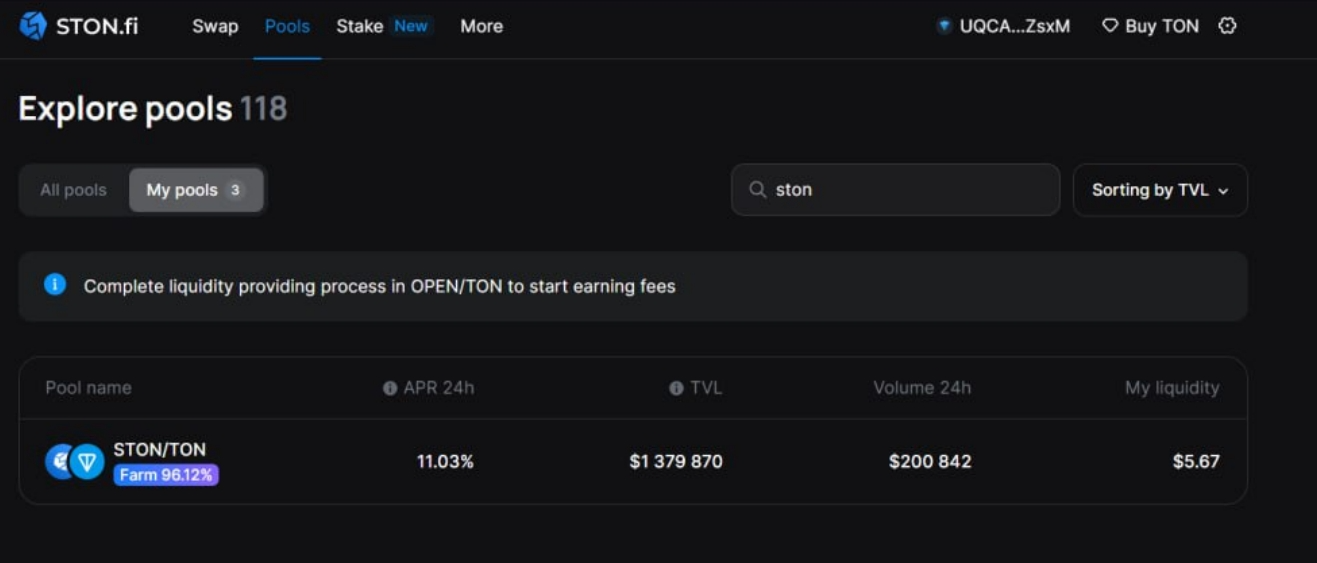Open the Stake tab
1317x563 pixels.
(x=360, y=27)
